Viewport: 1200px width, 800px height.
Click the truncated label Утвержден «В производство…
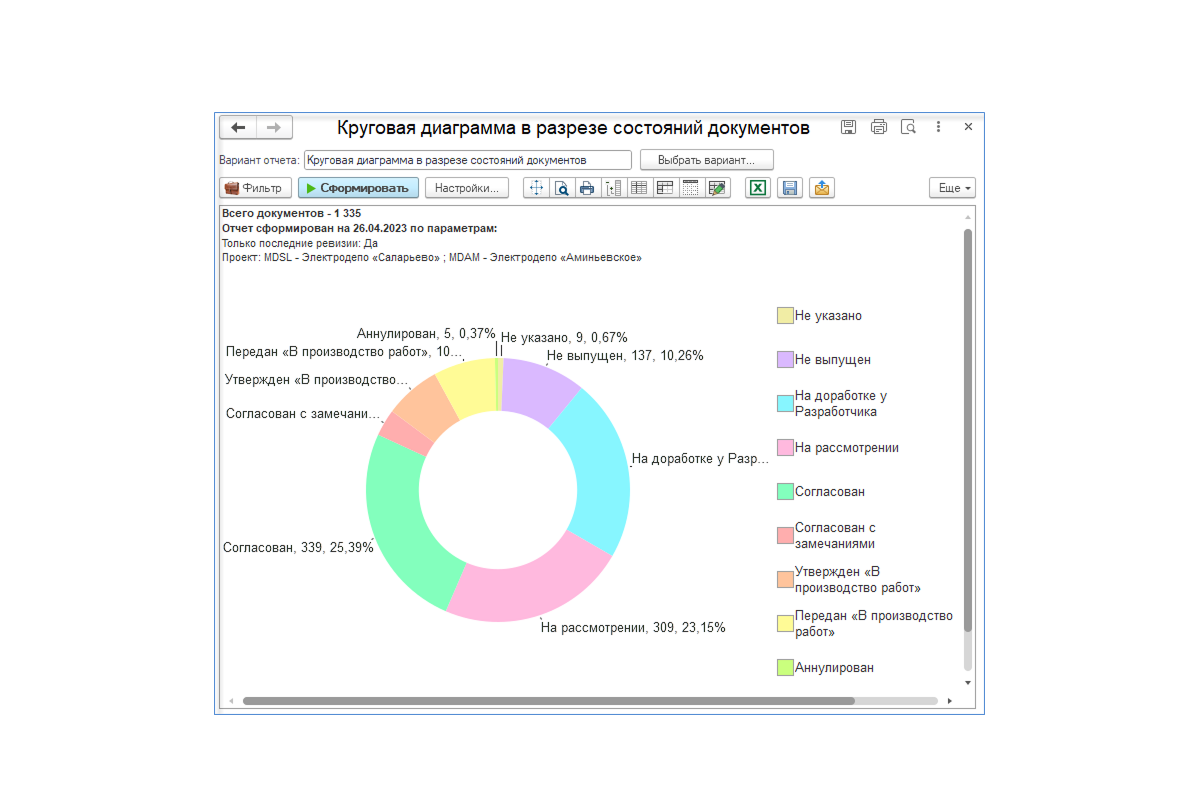(x=316, y=380)
